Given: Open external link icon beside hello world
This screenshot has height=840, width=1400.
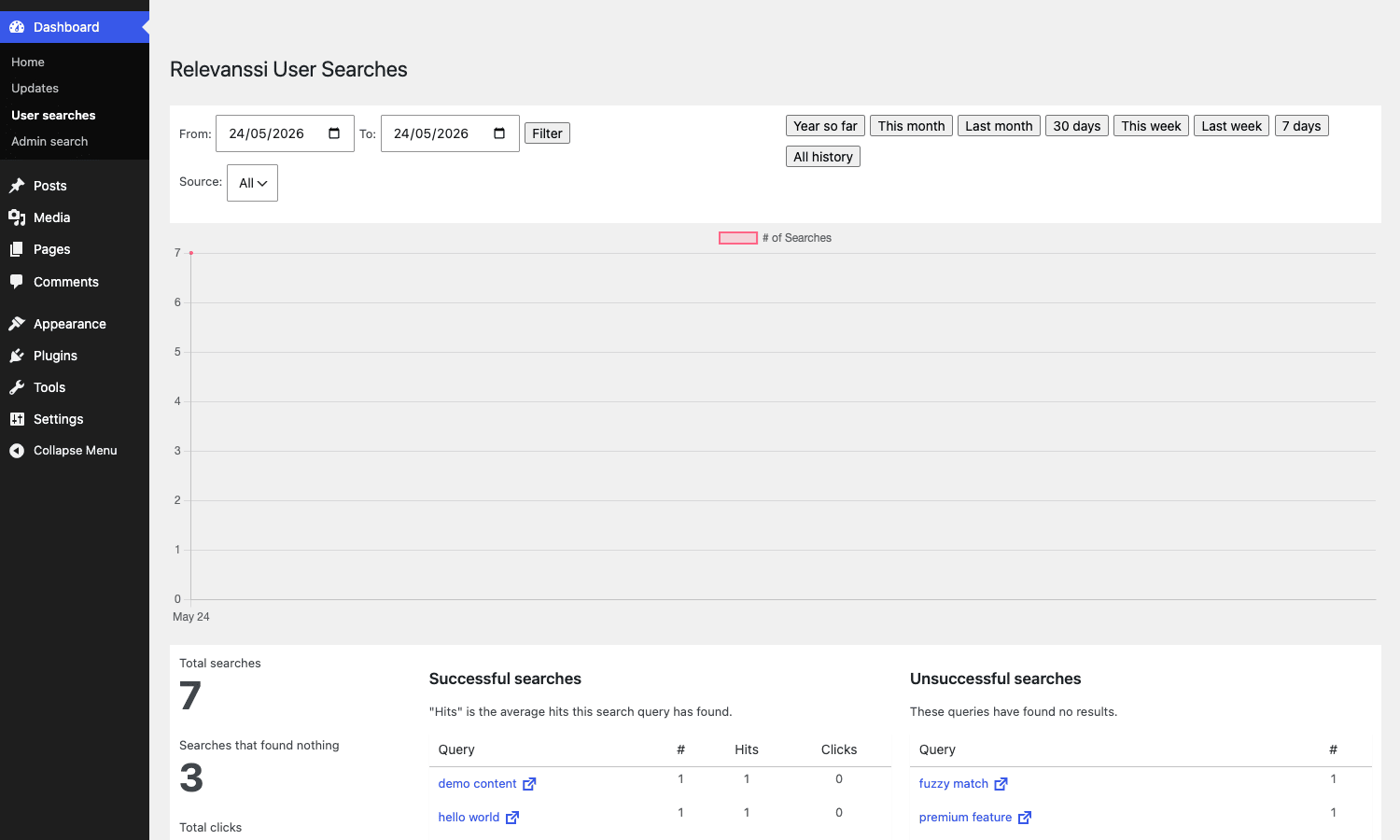Looking at the screenshot, I should pyautogui.click(x=512, y=818).
